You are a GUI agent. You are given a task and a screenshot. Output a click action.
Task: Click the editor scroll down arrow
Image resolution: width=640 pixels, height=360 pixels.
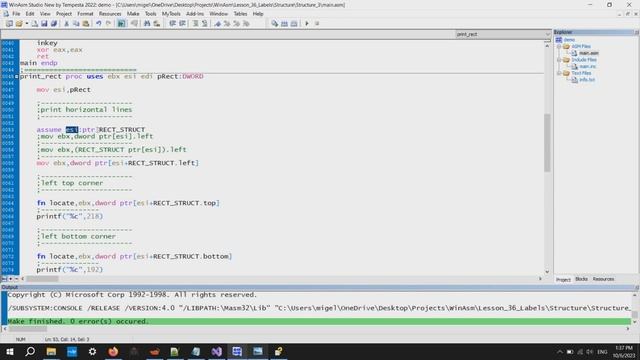547,272
